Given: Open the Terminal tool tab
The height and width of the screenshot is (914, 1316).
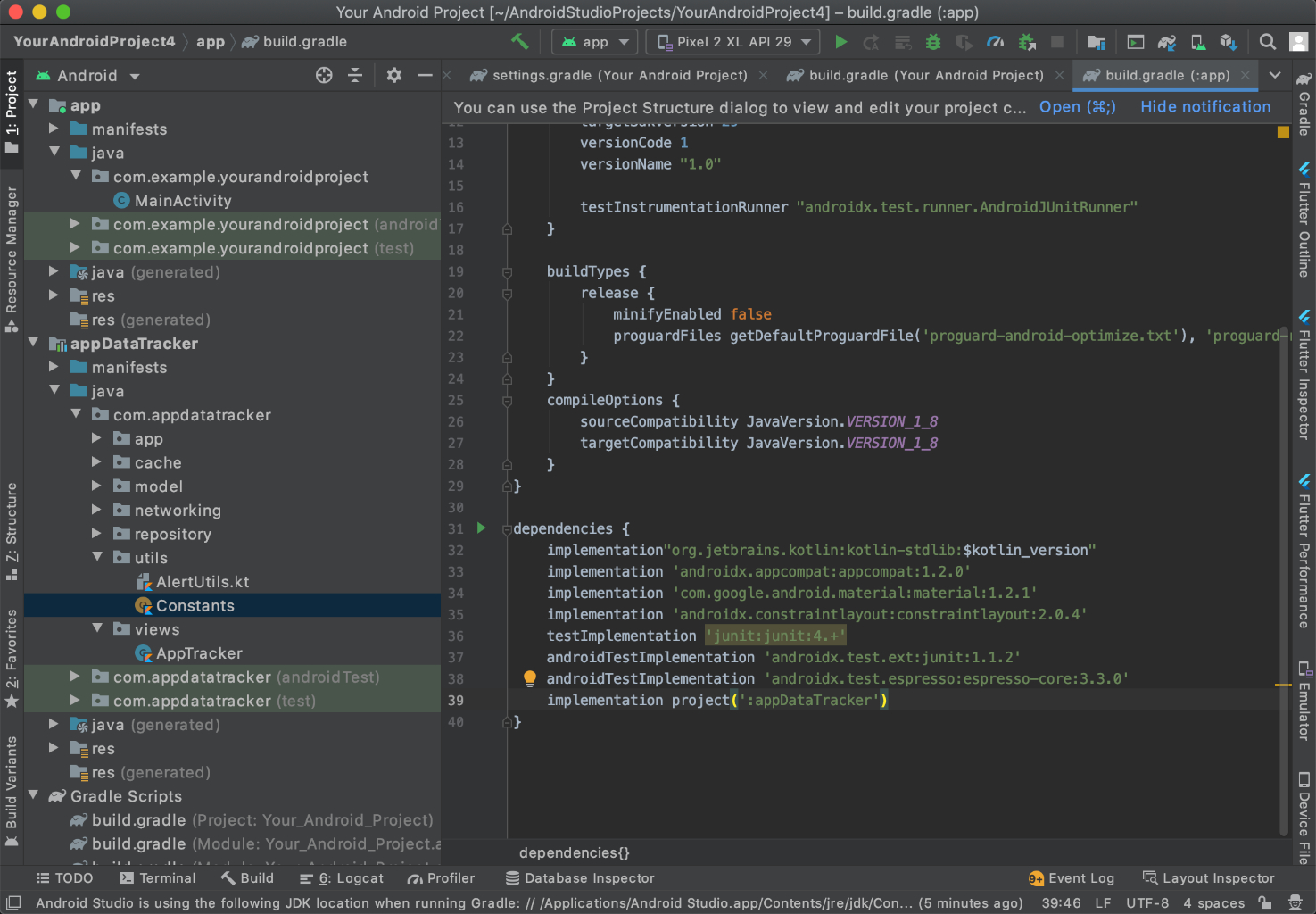Looking at the screenshot, I should (x=158, y=878).
